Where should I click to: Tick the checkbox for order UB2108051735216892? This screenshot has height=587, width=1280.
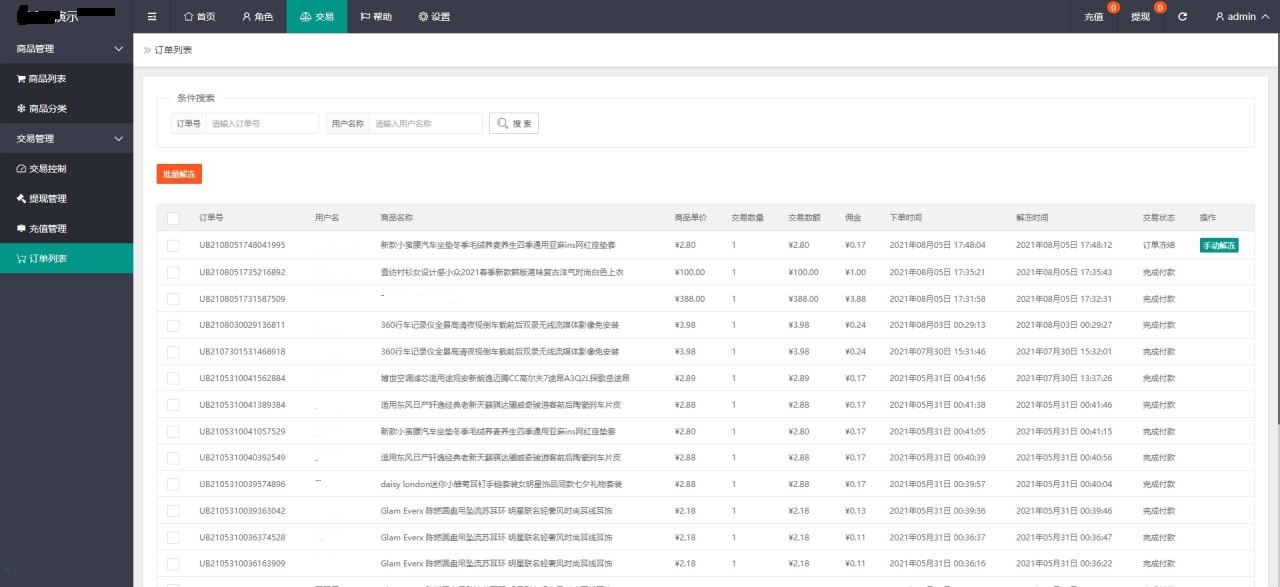pyautogui.click(x=173, y=272)
